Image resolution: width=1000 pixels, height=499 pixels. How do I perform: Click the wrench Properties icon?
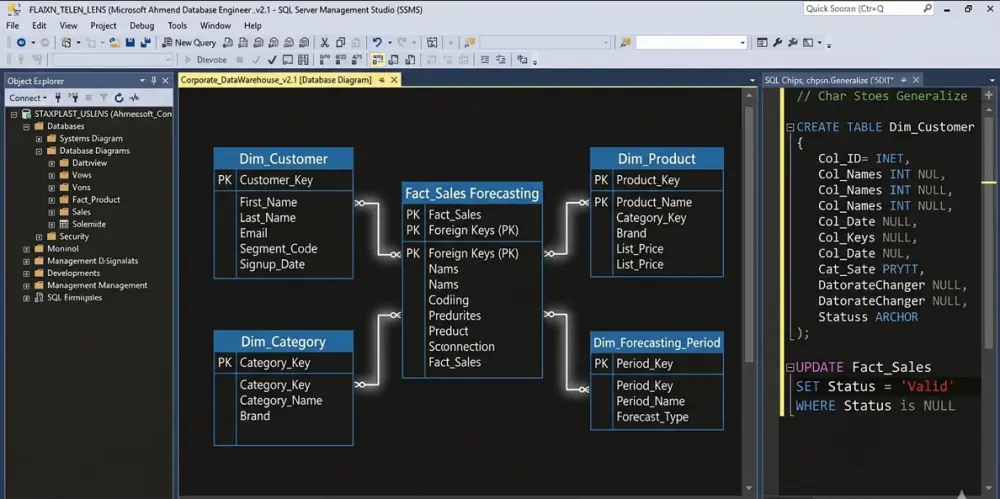coord(777,43)
